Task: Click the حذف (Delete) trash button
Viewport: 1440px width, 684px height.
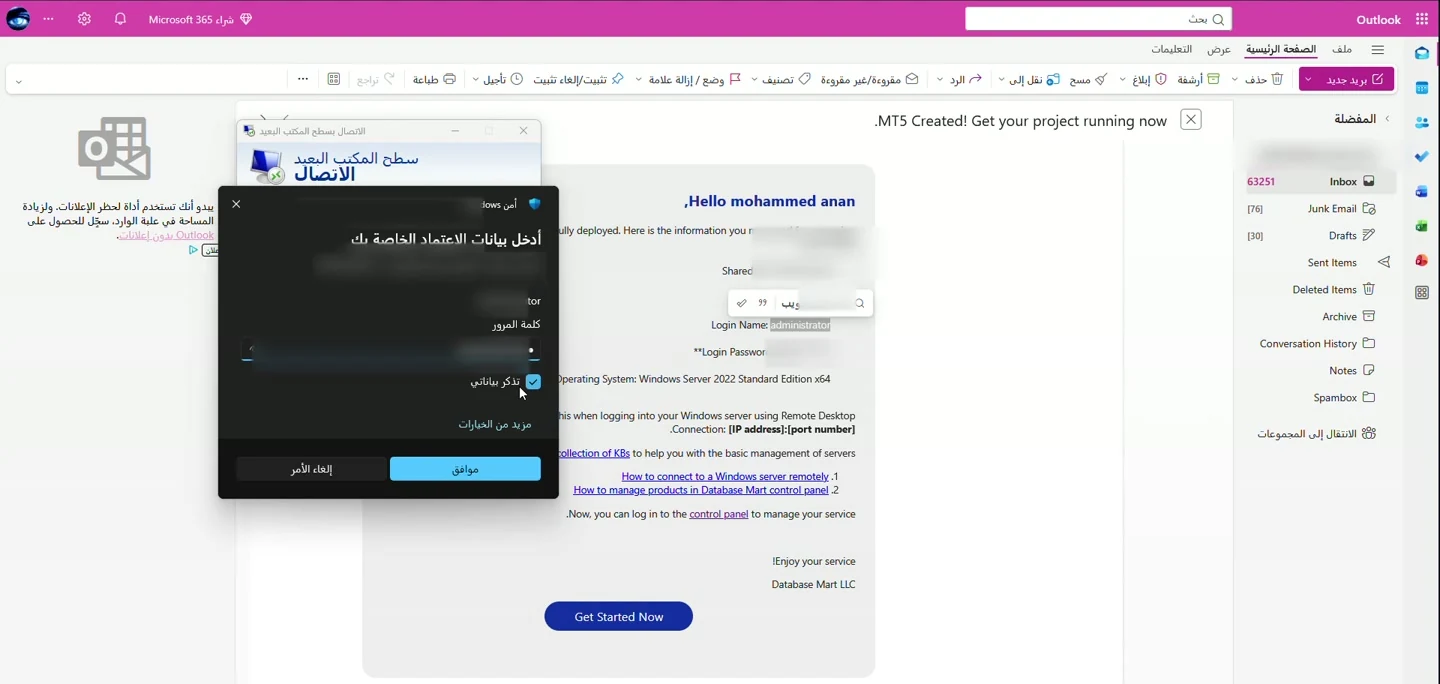Action: coord(1264,79)
